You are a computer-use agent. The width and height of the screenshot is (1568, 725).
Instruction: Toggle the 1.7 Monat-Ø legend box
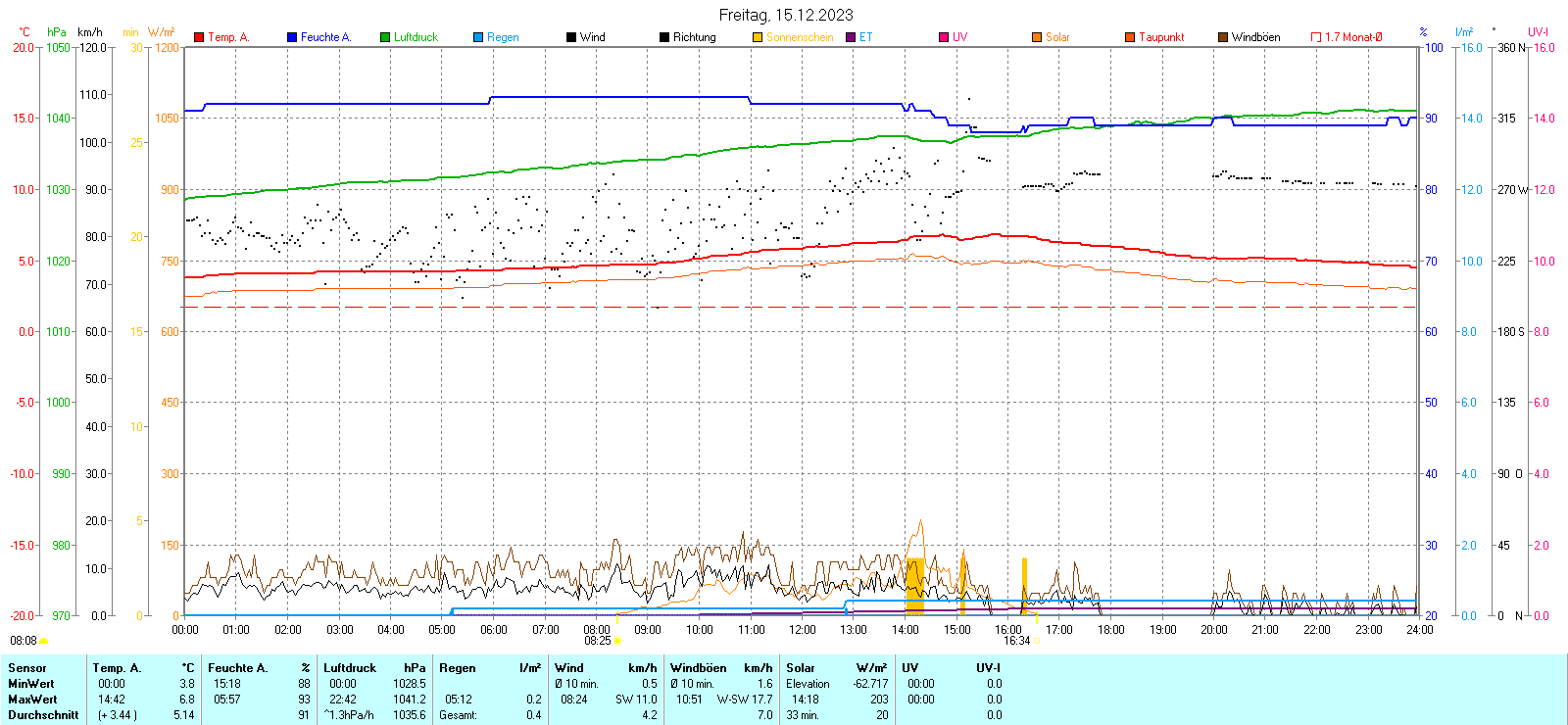[x=1316, y=37]
